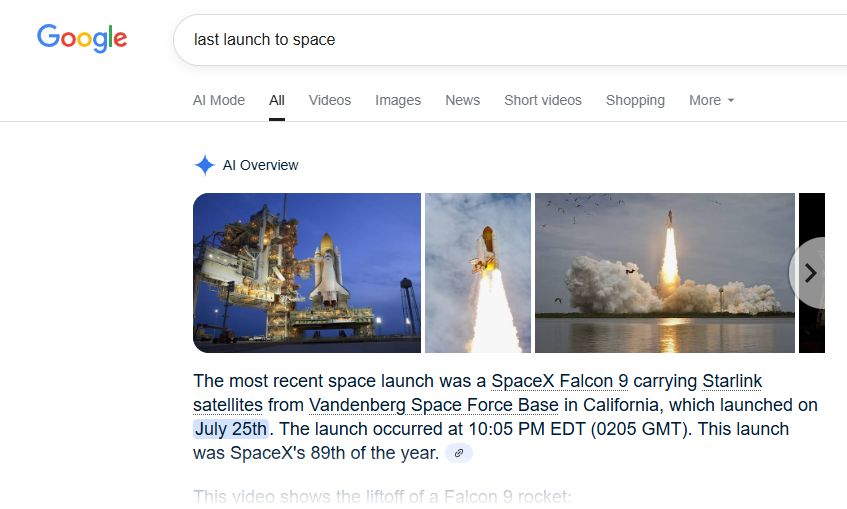View Shopping results tab

[635, 101]
